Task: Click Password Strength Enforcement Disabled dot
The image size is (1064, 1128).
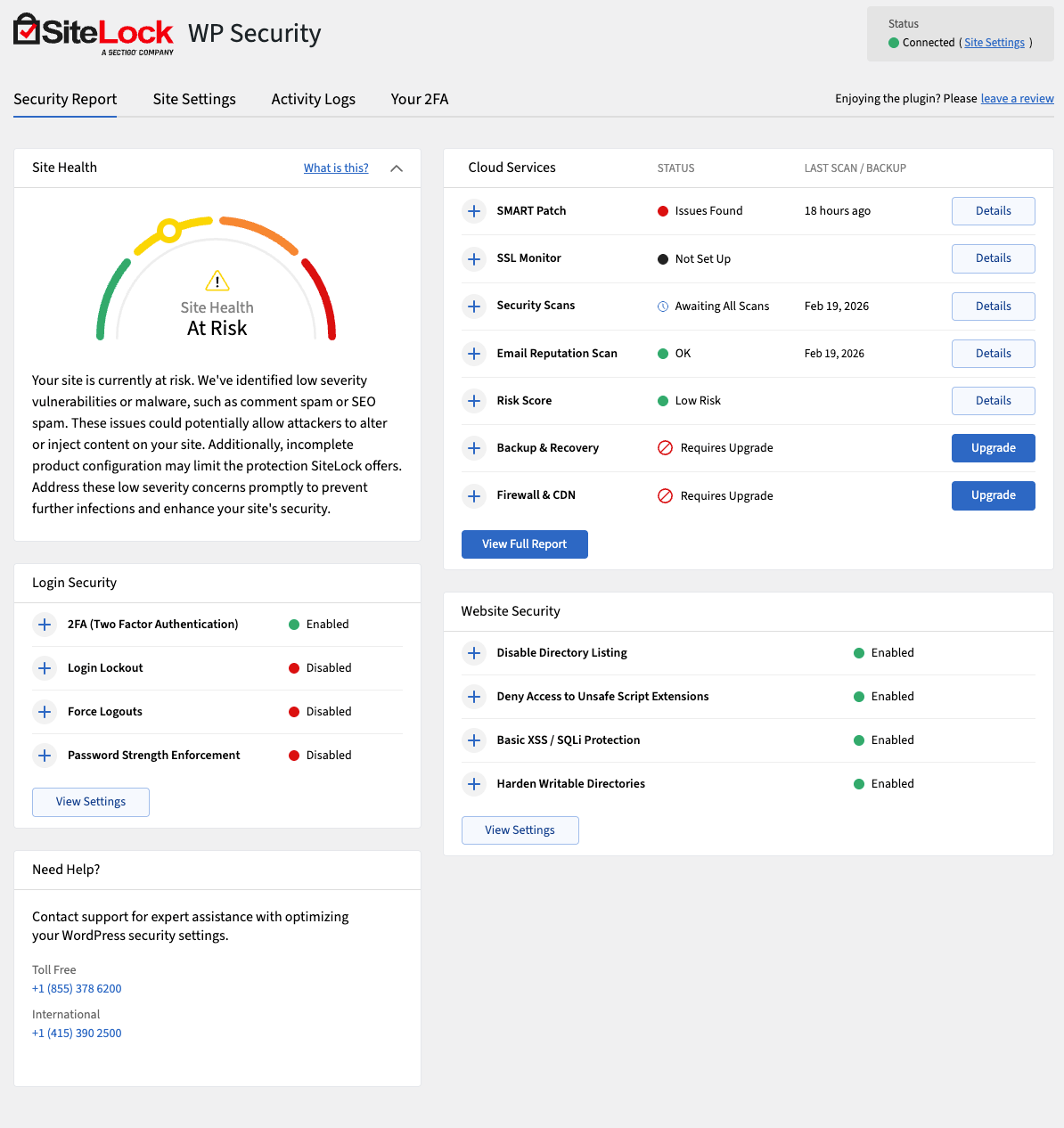Action: point(294,756)
